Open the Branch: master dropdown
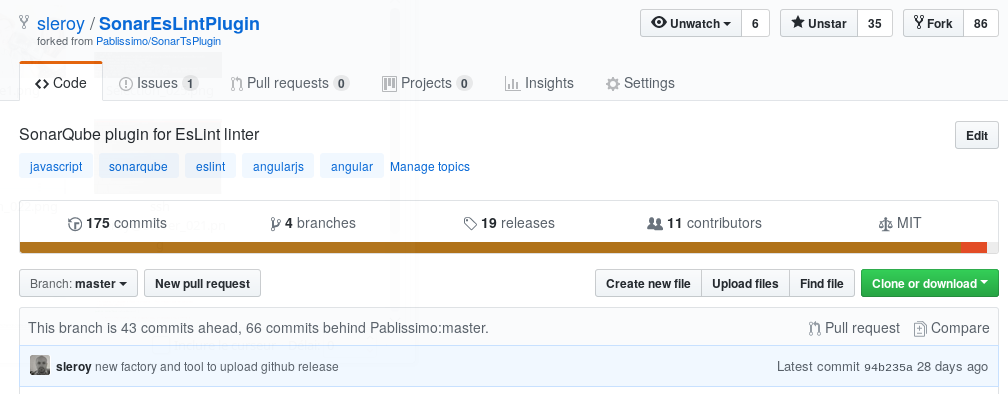The height and width of the screenshot is (394, 1008). pyautogui.click(x=78, y=283)
